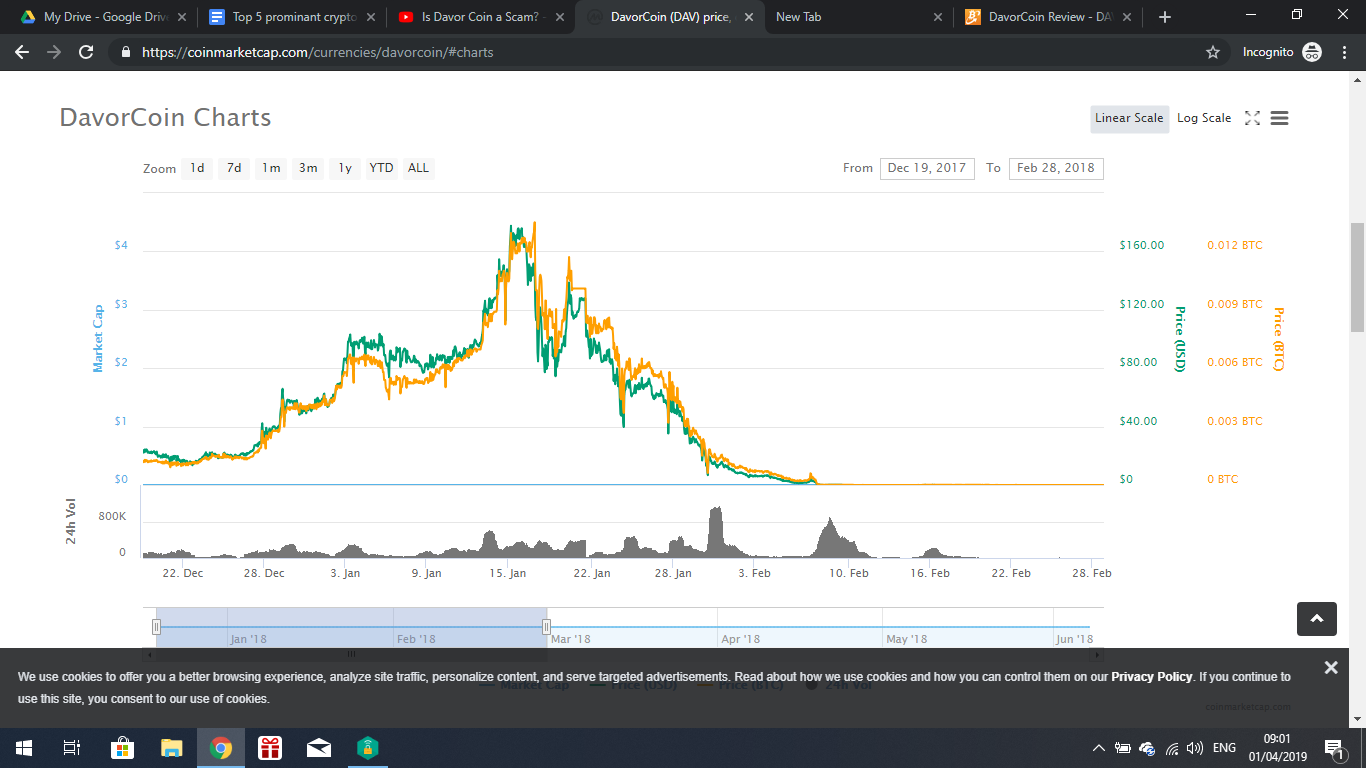The width and height of the screenshot is (1366, 768).
Task: Open chart hamburger export menu
Action: pos(1279,118)
